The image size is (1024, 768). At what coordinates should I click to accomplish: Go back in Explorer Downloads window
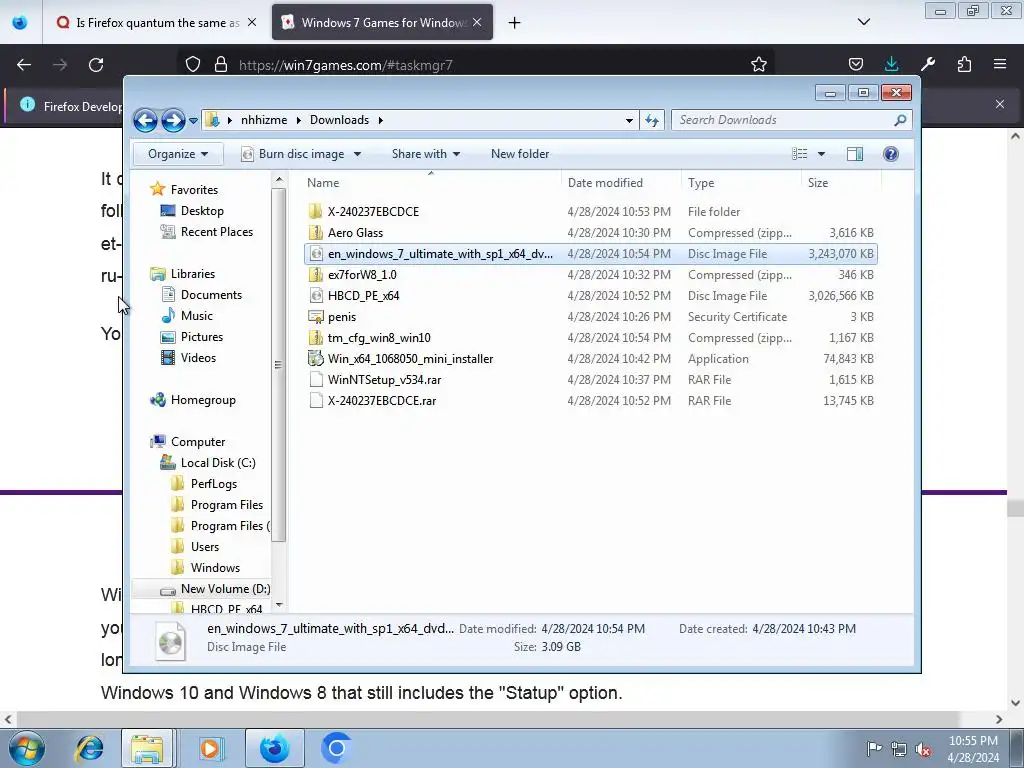145,120
